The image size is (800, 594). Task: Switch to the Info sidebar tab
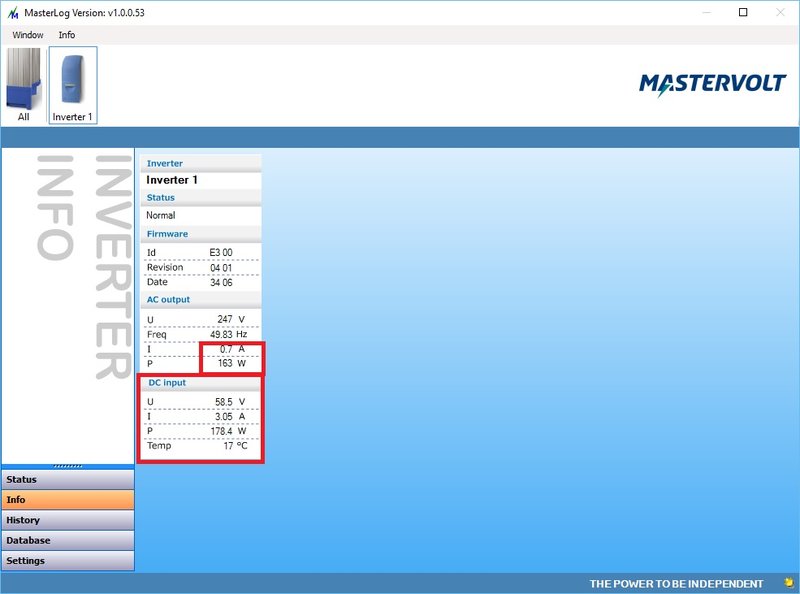68,500
